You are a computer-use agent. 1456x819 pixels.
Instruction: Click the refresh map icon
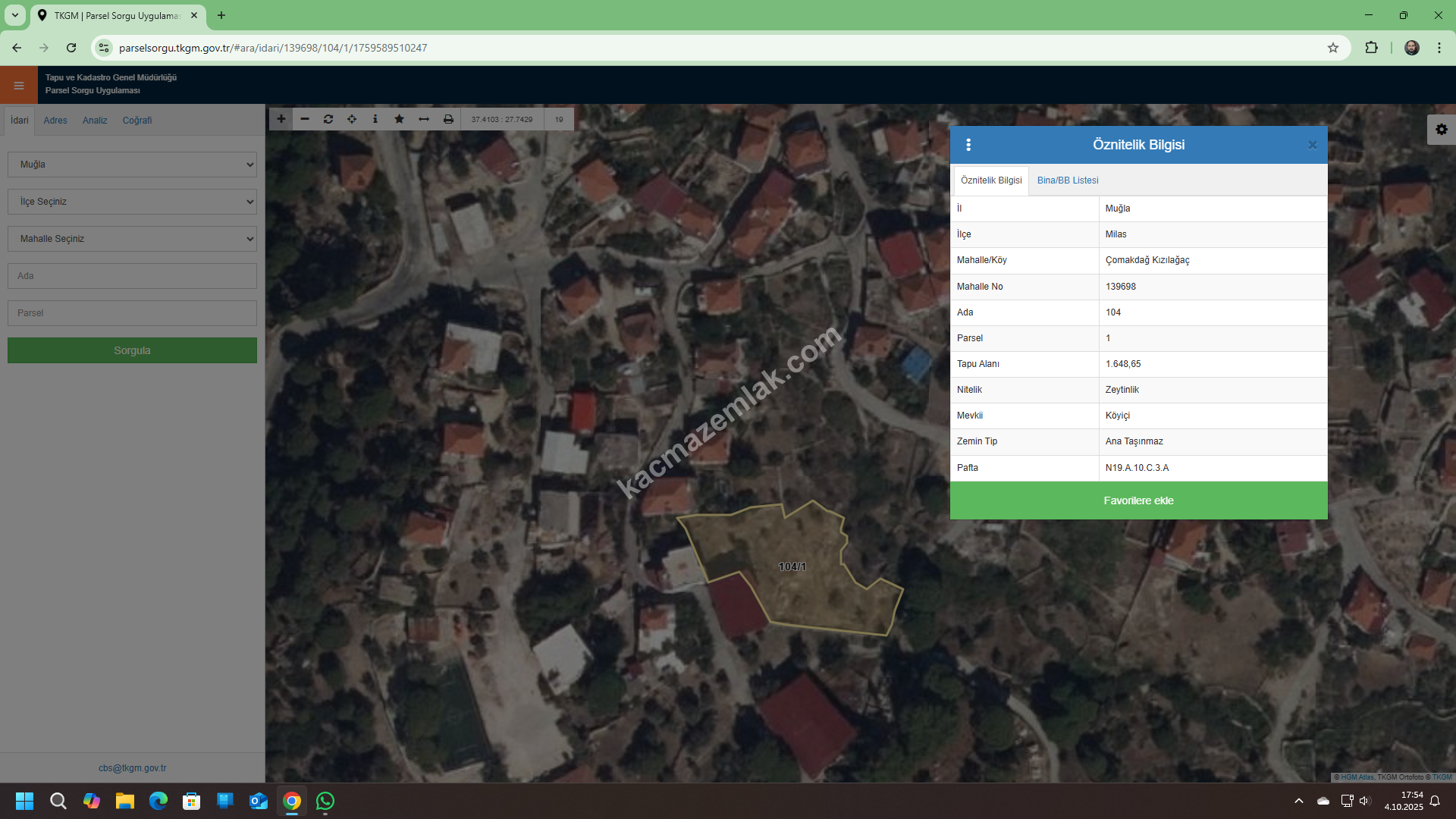328,119
